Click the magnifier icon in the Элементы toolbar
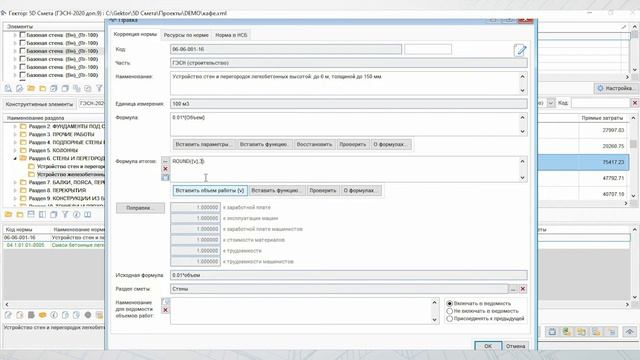 coord(8,88)
